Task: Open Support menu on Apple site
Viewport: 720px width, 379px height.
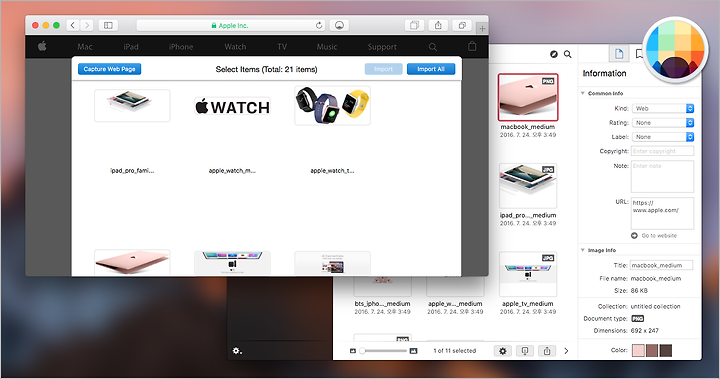Action: point(382,47)
